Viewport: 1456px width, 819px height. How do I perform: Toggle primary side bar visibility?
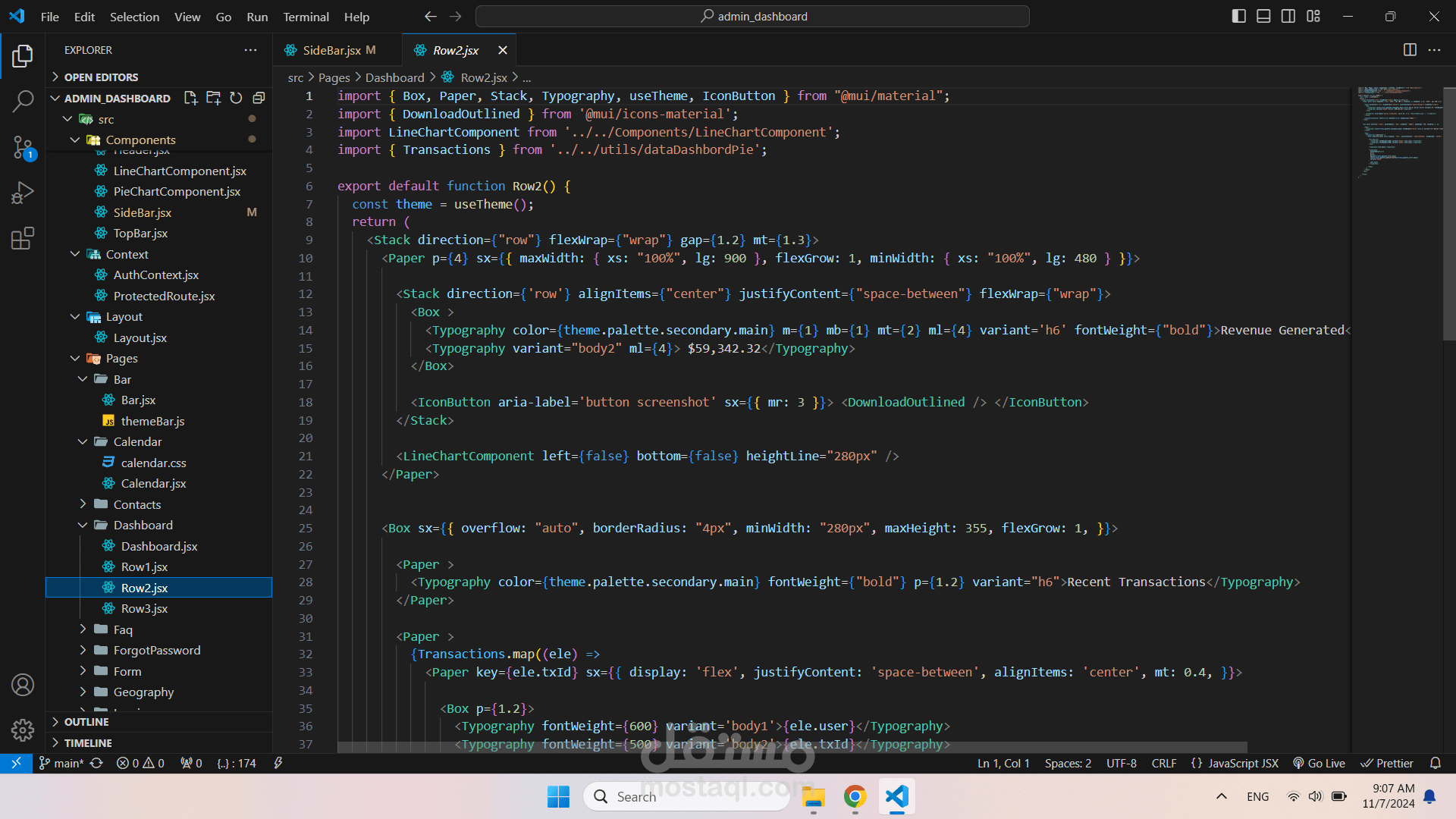pyautogui.click(x=1238, y=16)
